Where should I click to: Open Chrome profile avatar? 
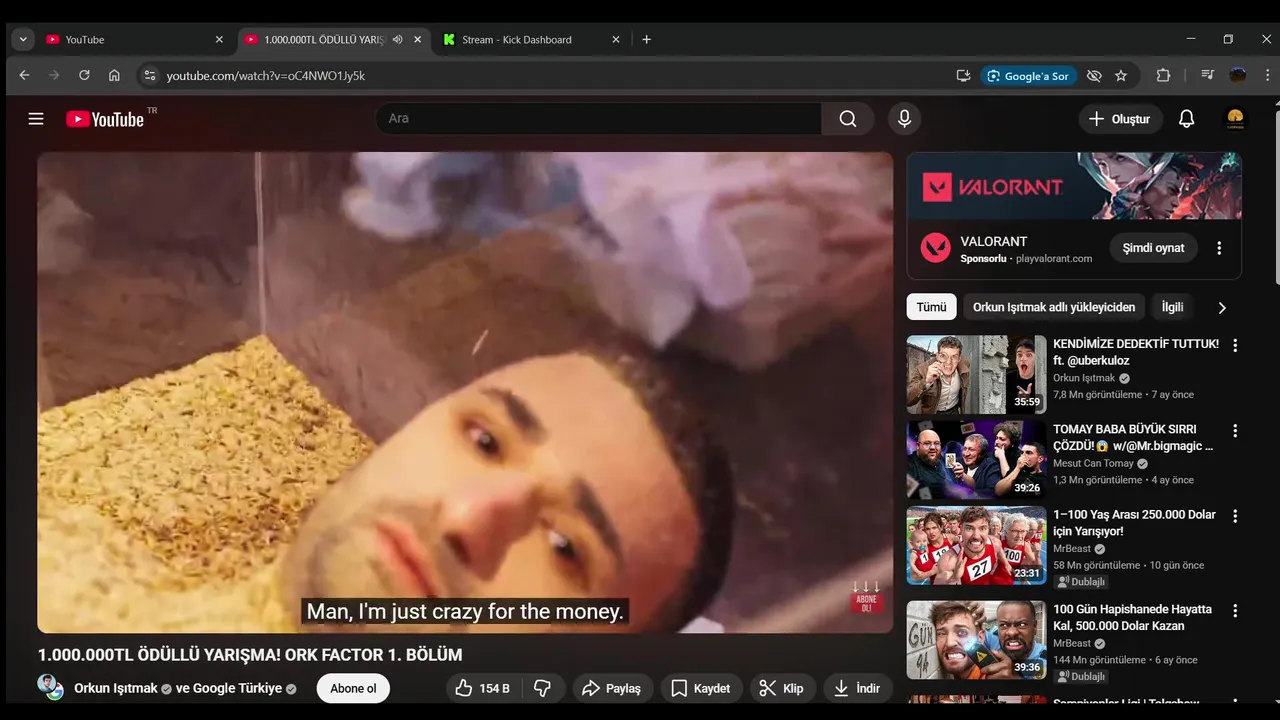tap(1238, 75)
